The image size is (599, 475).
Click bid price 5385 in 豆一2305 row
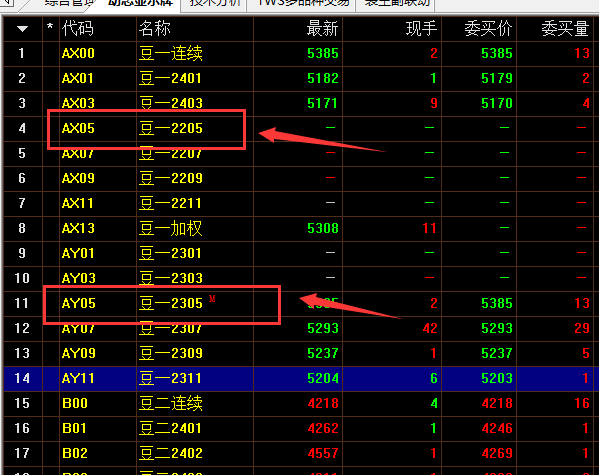[497, 303]
